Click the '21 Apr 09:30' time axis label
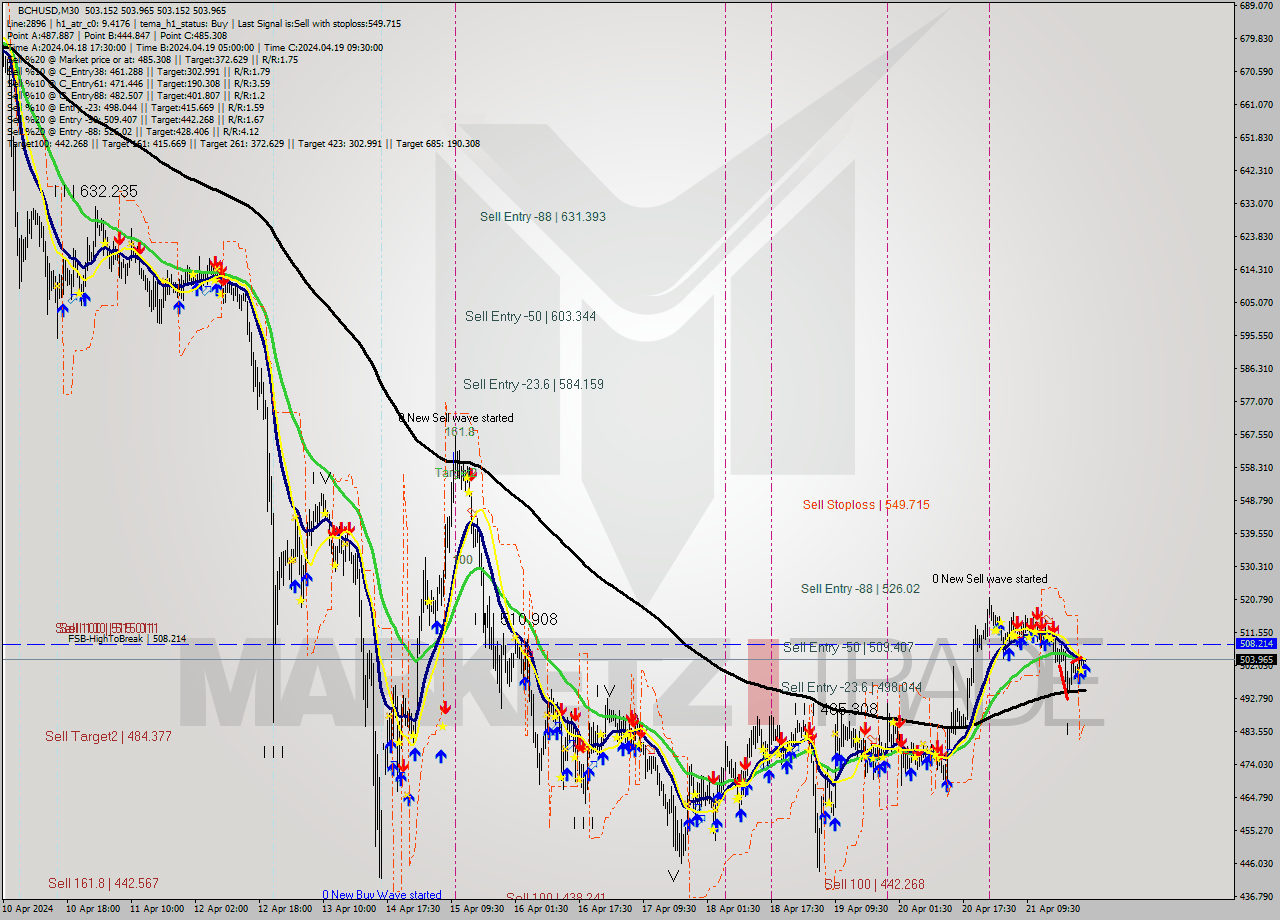 click(x=1053, y=909)
